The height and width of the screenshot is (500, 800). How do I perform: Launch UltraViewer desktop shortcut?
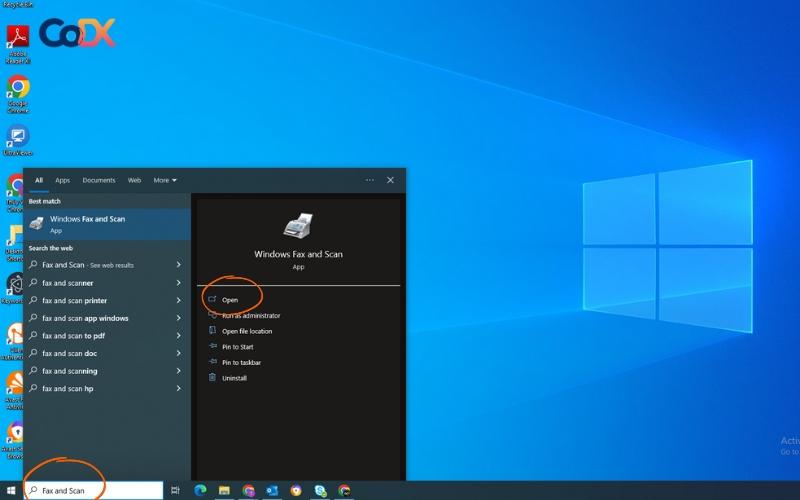click(x=18, y=140)
